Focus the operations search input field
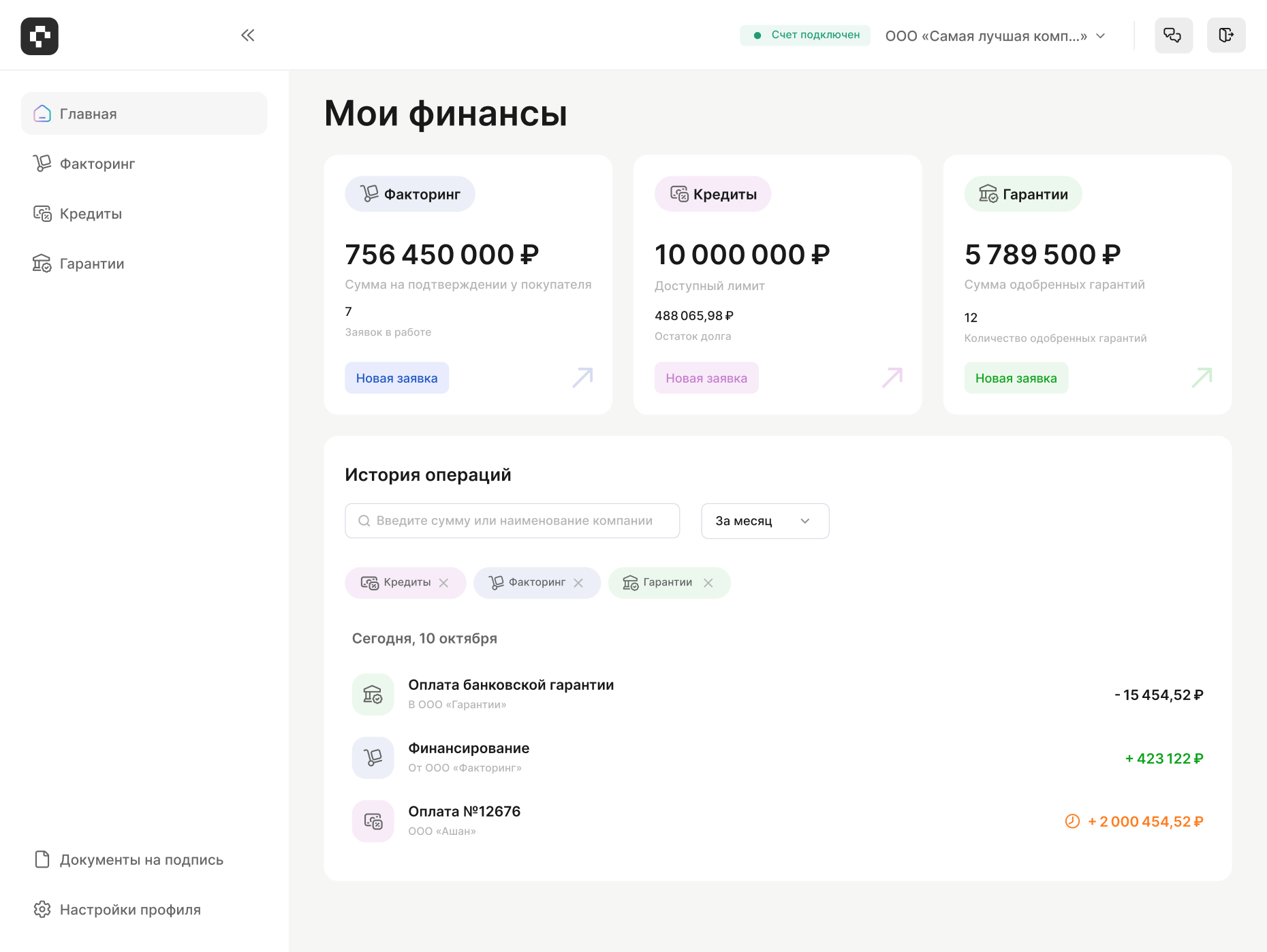This screenshot has height=952, width=1267. (x=513, y=521)
